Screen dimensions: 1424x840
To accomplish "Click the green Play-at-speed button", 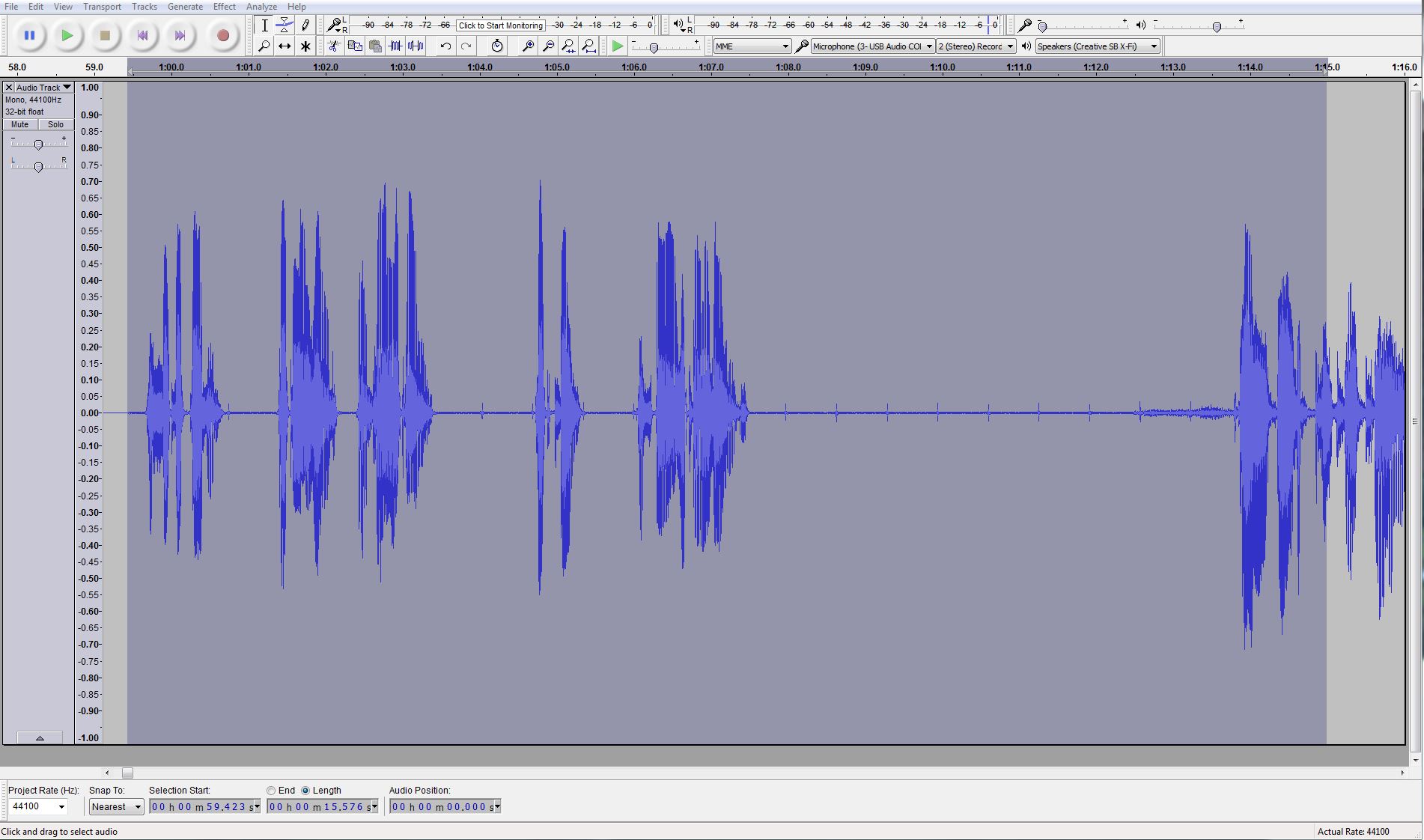I will (x=618, y=46).
